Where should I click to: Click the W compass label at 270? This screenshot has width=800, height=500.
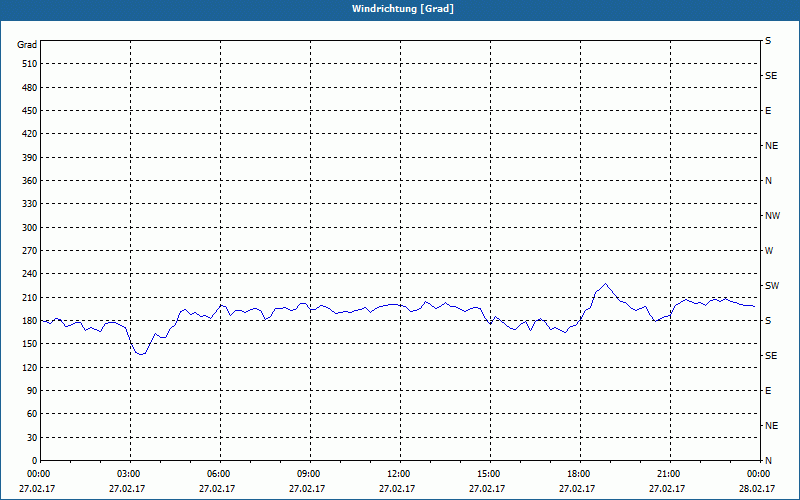(769, 251)
